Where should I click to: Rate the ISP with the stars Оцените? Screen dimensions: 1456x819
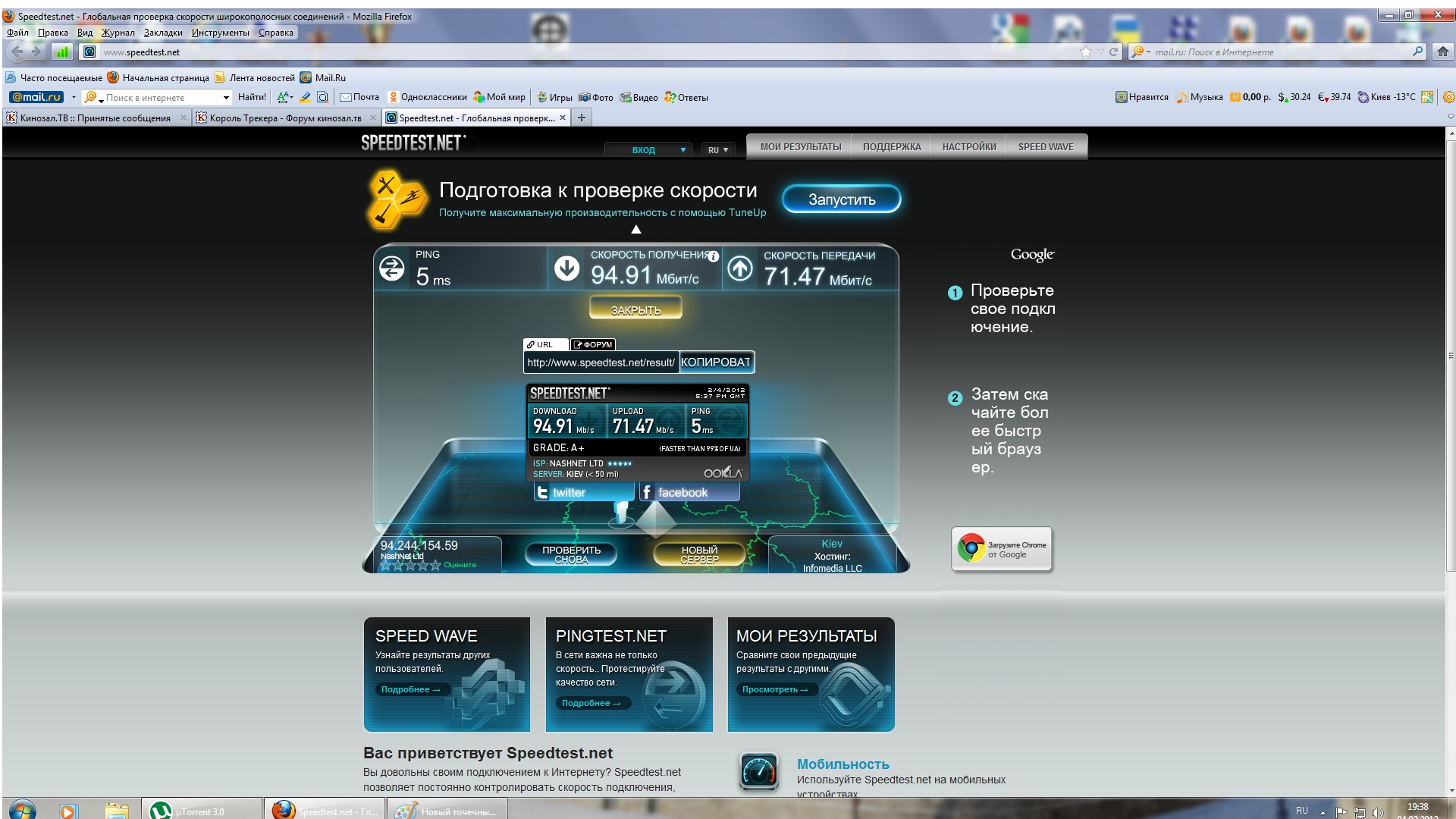click(410, 565)
